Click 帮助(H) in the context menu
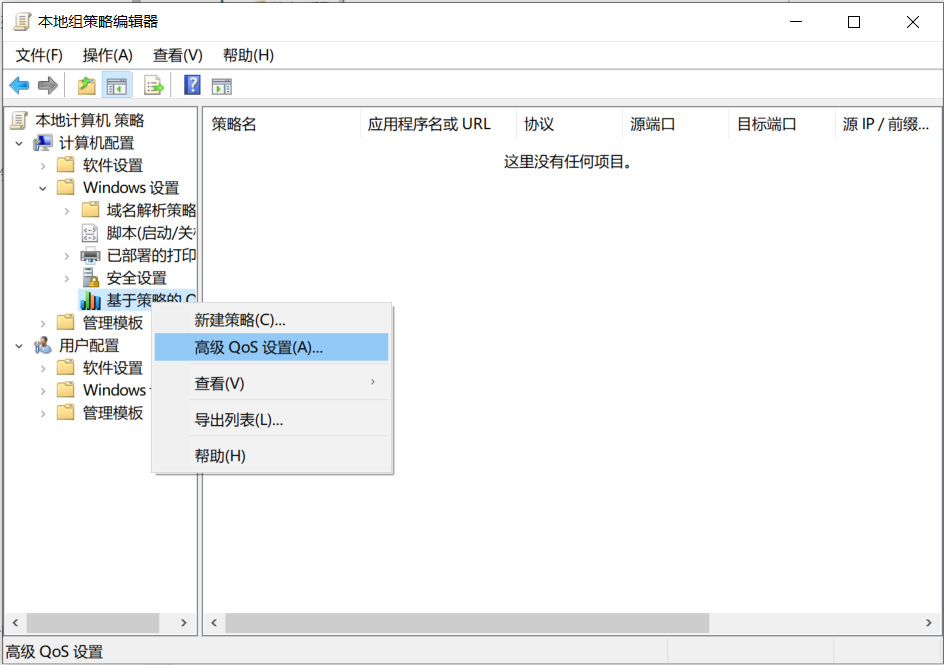Image resolution: width=944 pixels, height=665 pixels. point(272,456)
